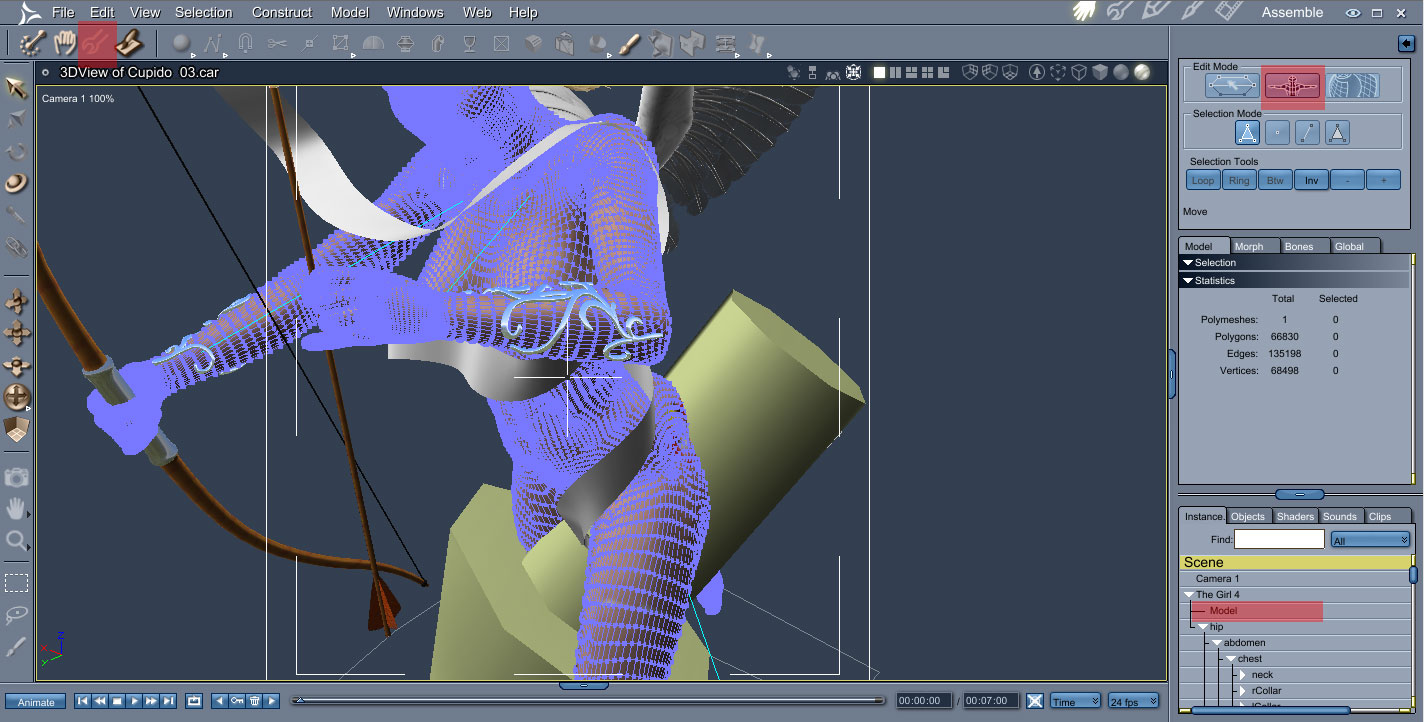Select the marquee selection tool on the left sidebar
The image size is (1425, 722).
16,584
